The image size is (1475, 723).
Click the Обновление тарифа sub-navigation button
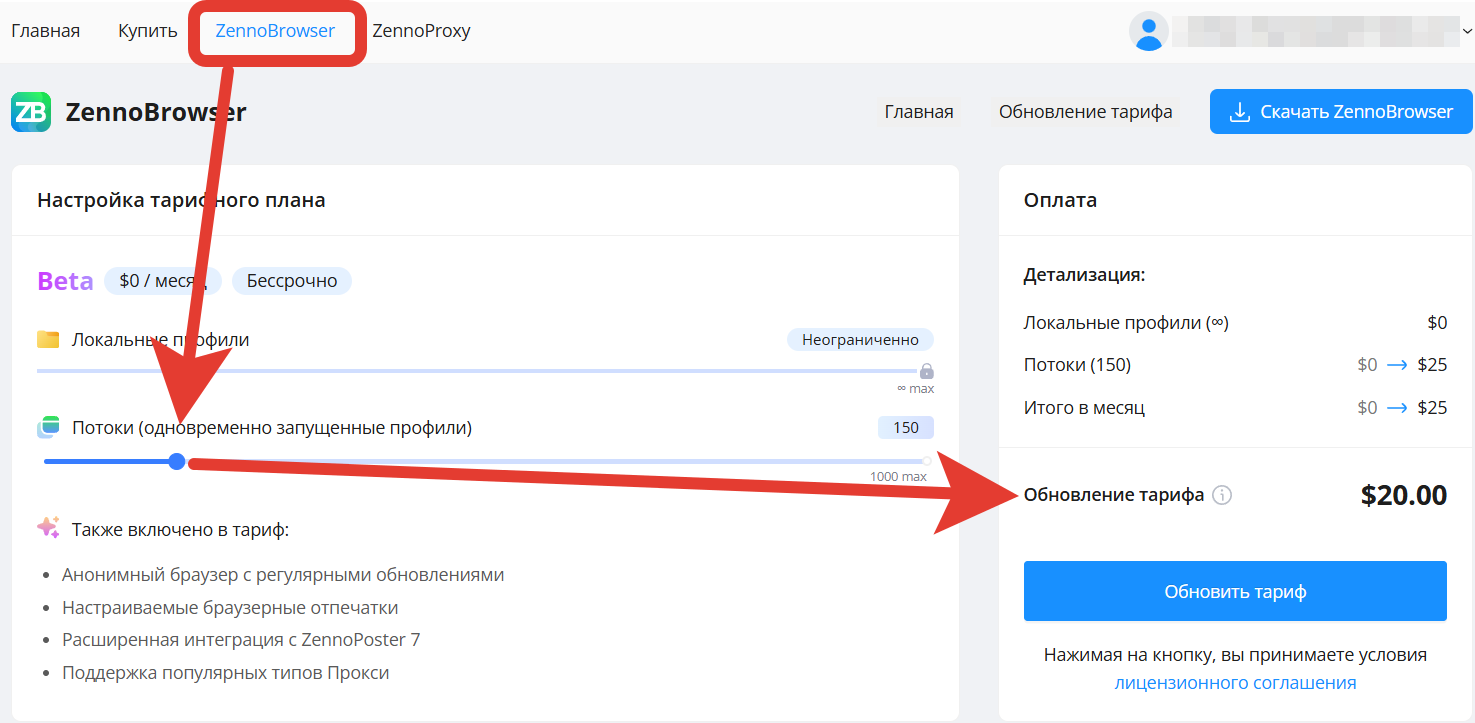(x=1085, y=112)
